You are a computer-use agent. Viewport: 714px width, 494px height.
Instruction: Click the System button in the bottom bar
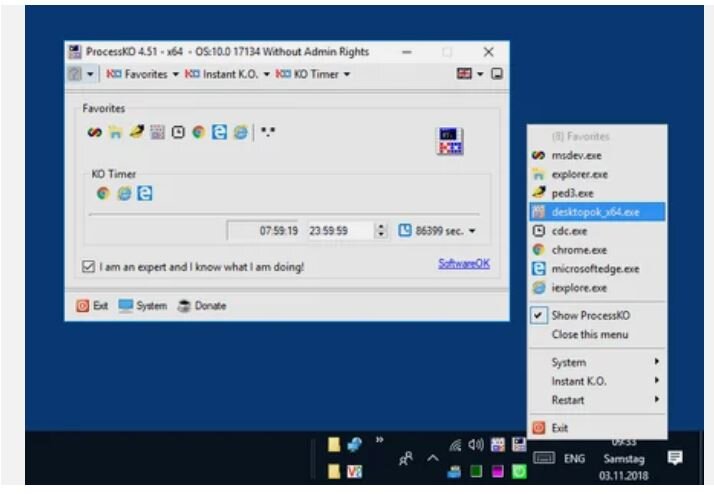coord(143,306)
